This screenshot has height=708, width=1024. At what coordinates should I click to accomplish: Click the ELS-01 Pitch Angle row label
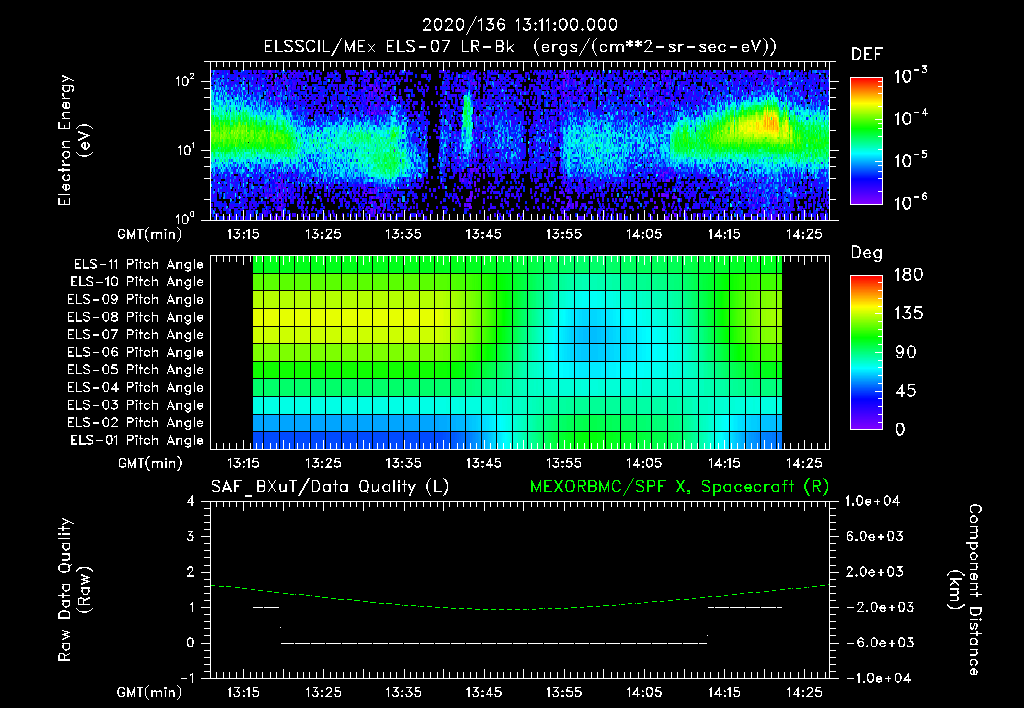137,440
